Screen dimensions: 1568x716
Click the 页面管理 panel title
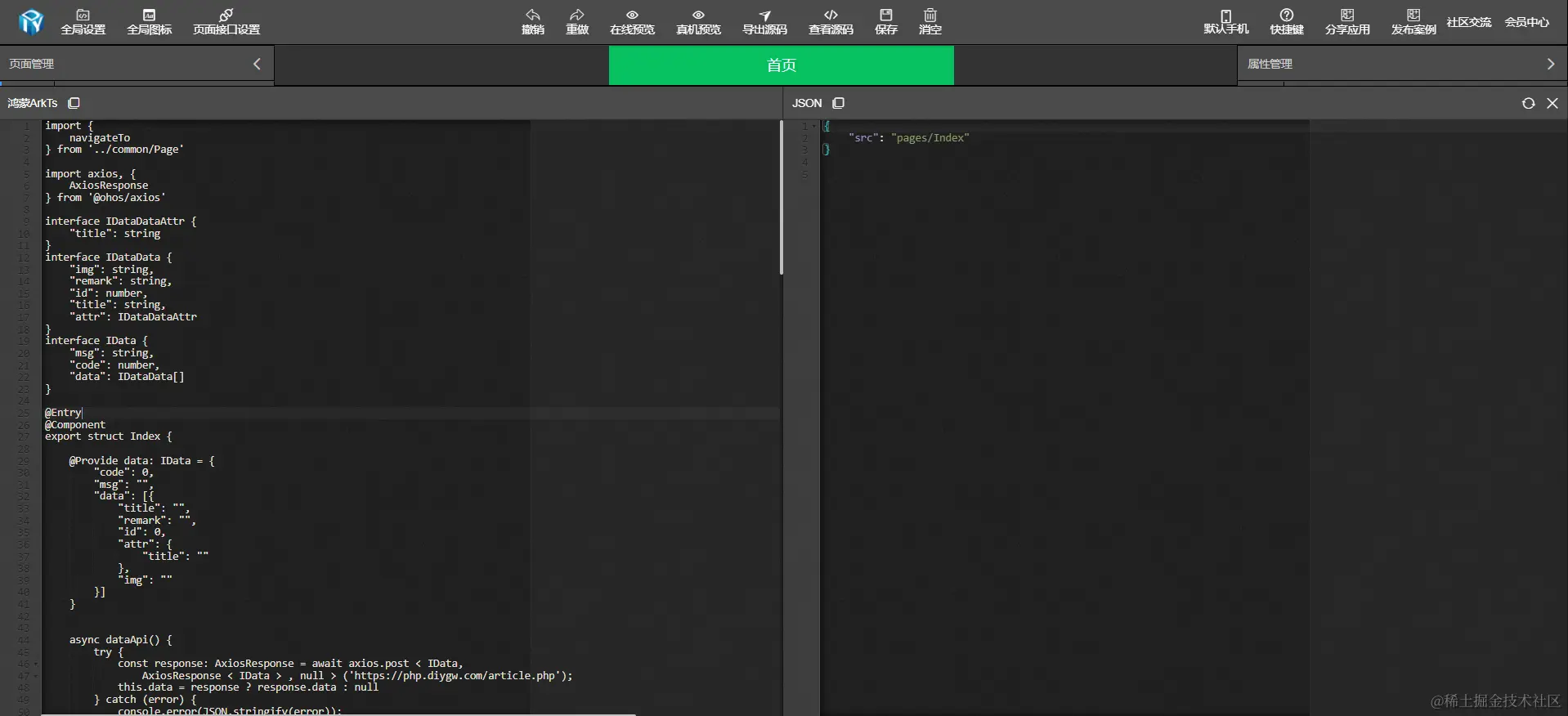(32, 64)
